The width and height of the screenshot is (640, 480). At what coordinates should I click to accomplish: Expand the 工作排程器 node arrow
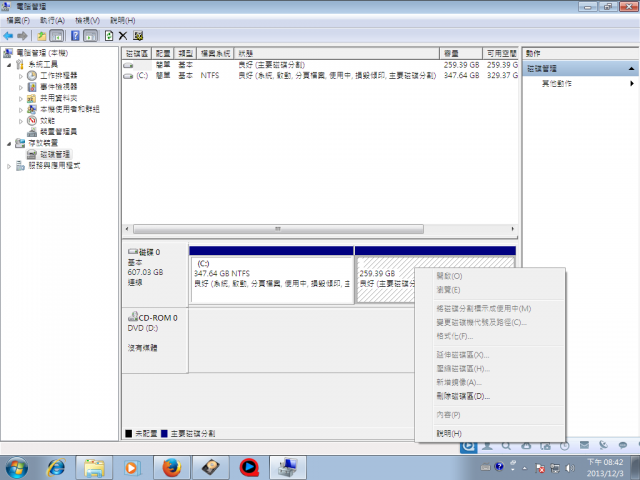[21, 76]
